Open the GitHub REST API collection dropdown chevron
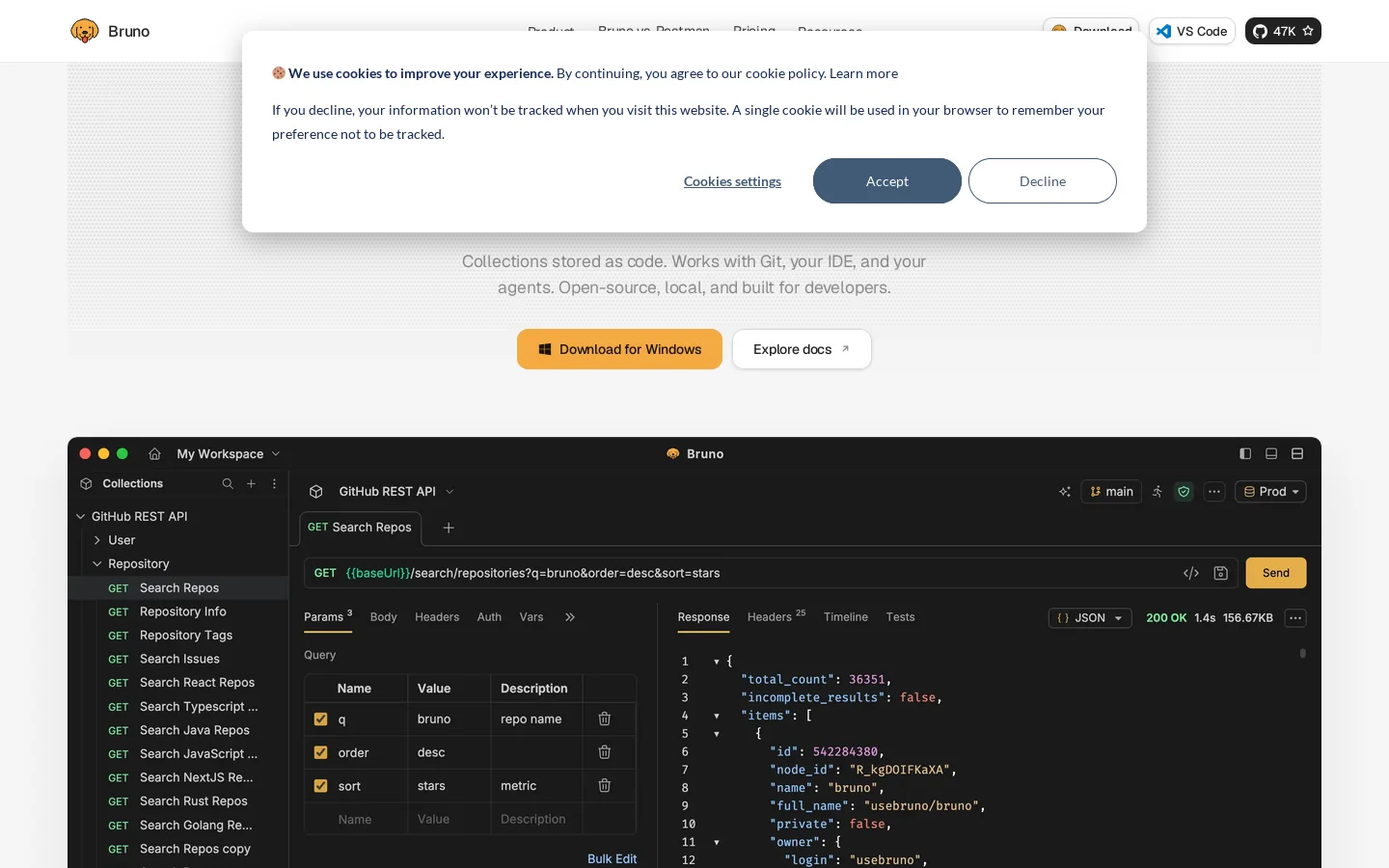The height and width of the screenshot is (868, 1389). coord(449,492)
